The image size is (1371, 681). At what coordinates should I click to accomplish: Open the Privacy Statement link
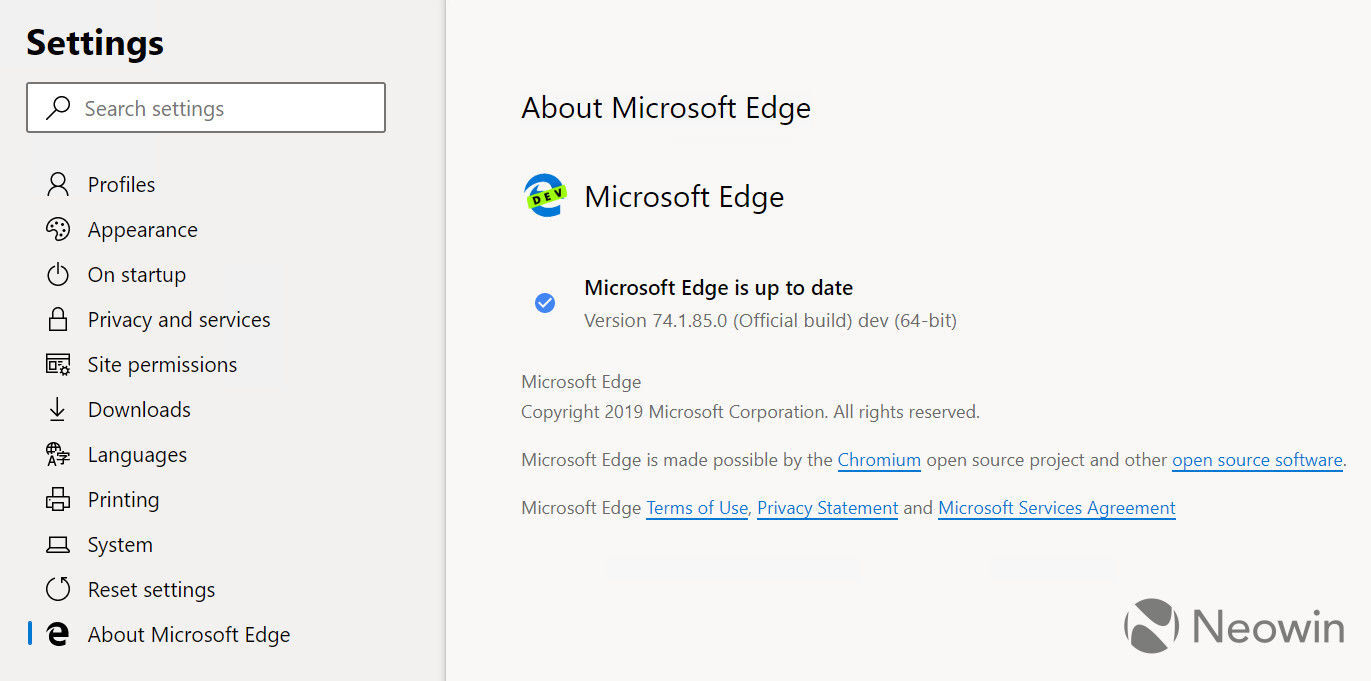click(x=827, y=507)
